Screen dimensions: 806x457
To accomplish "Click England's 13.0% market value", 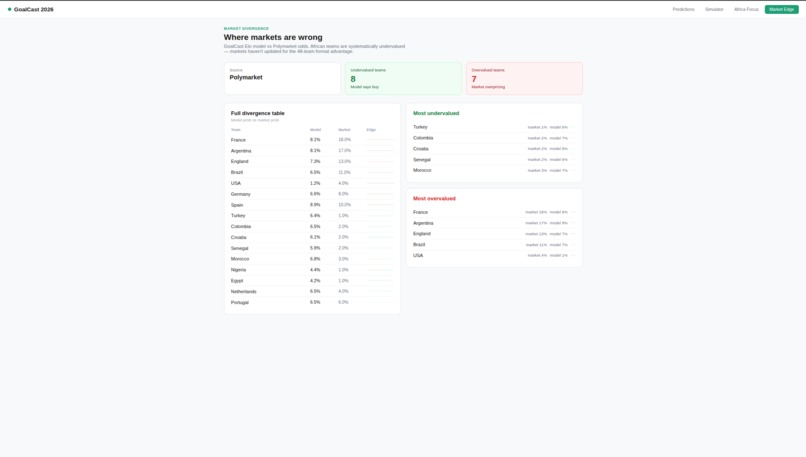I will point(344,161).
